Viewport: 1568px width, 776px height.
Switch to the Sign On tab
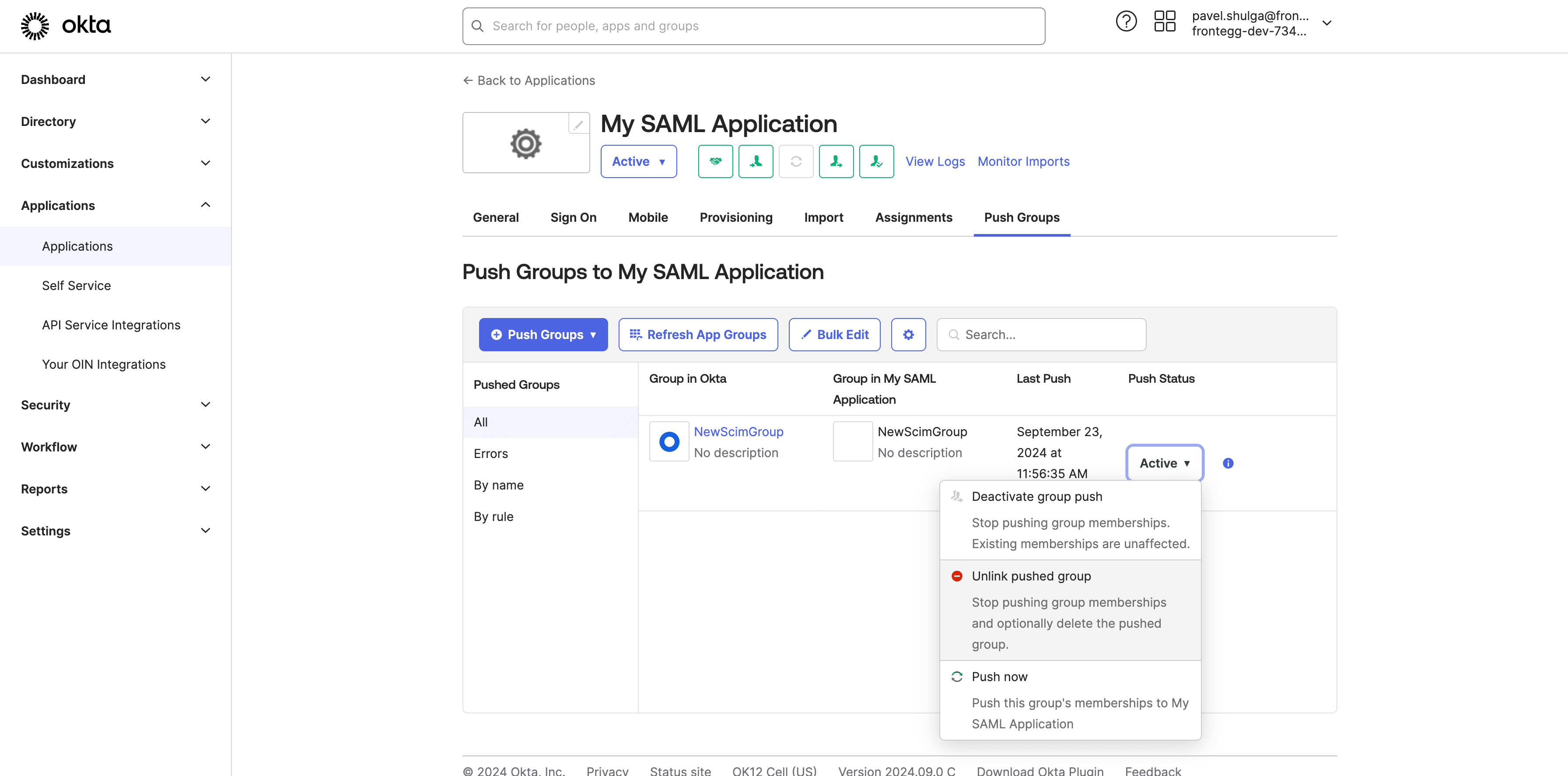coord(573,217)
